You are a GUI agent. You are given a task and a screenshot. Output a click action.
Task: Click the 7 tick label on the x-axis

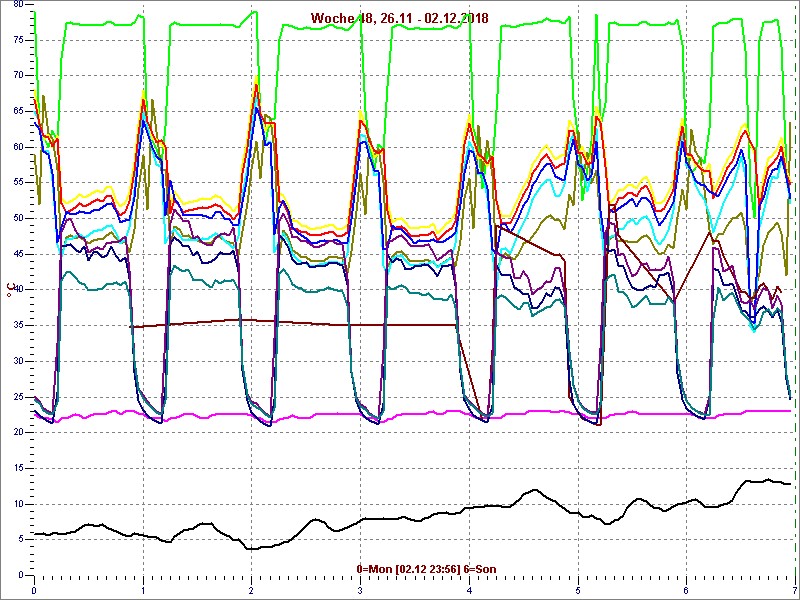[x=794, y=590]
